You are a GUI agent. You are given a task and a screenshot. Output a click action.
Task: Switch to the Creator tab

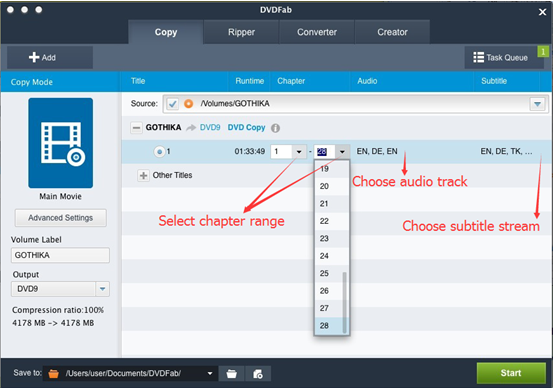392,32
